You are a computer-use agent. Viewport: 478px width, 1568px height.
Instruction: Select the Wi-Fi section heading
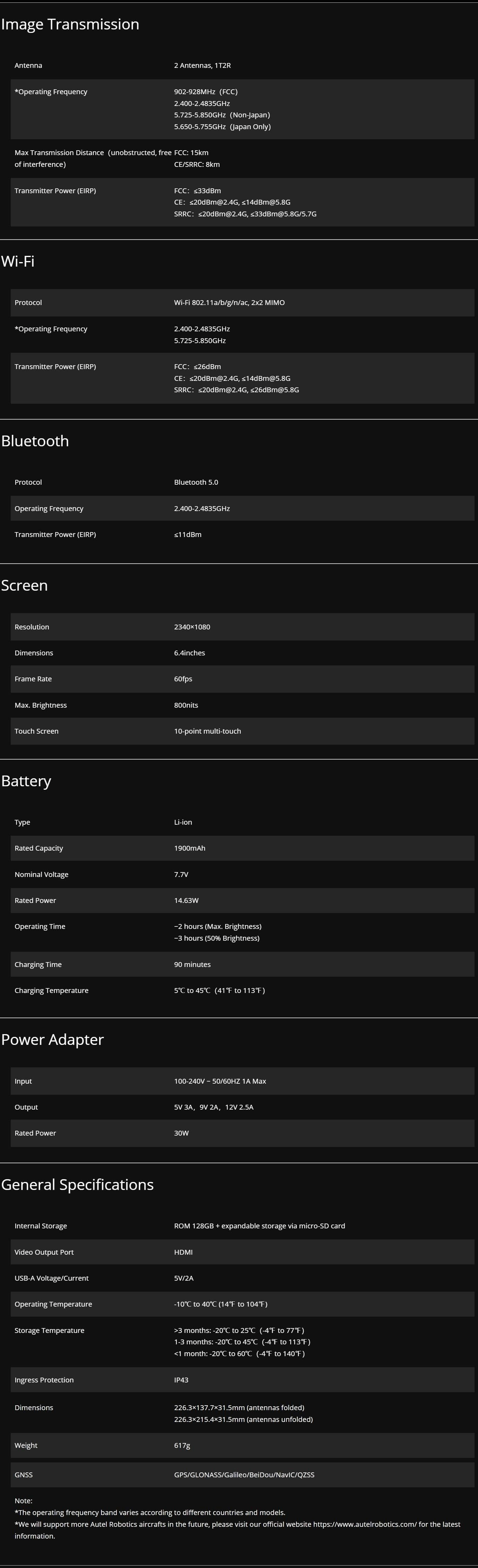coord(18,261)
